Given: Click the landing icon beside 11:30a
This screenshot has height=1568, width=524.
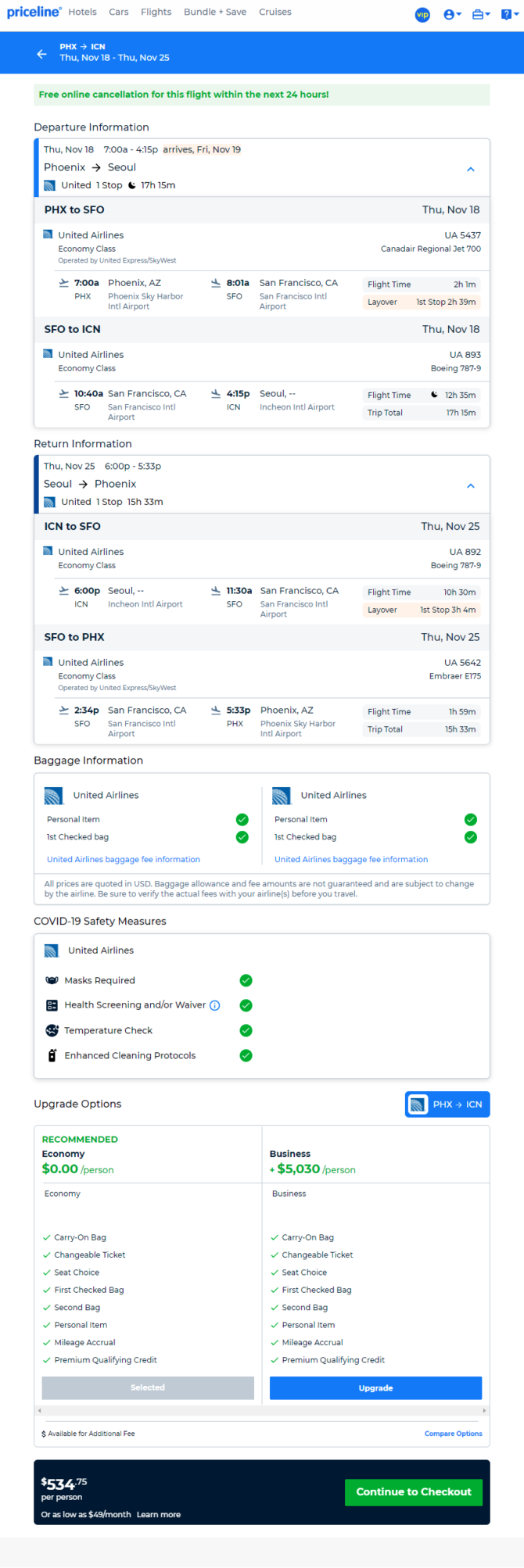Looking at the screenshot, I should (216, 591).
